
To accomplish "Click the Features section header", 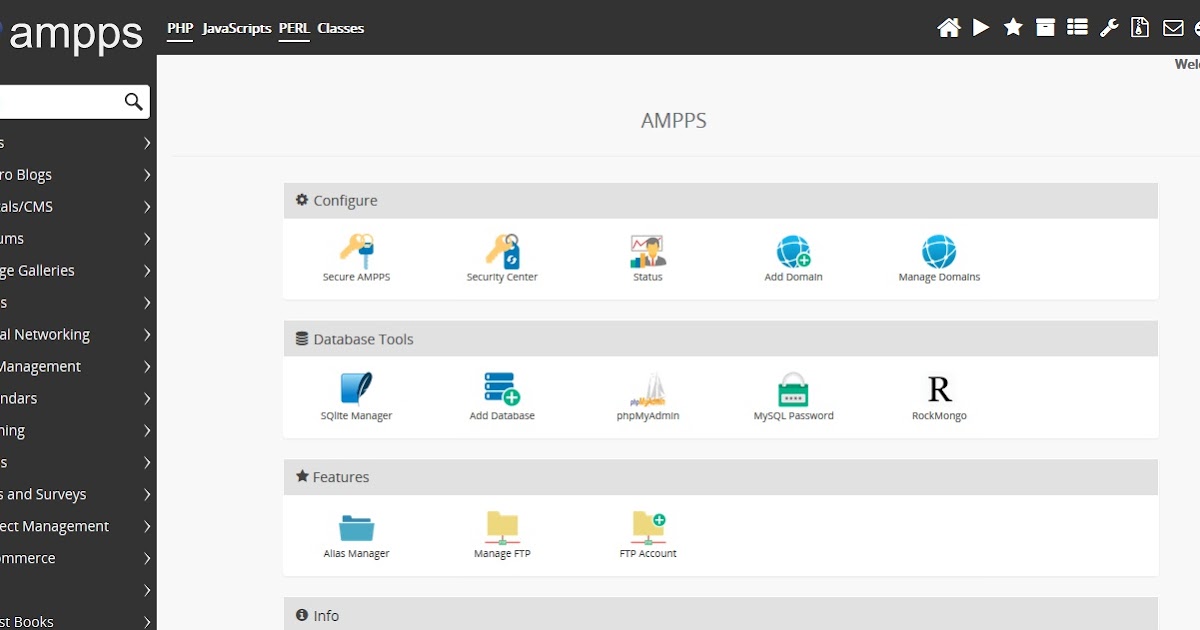I will click(x=720, y=477).
